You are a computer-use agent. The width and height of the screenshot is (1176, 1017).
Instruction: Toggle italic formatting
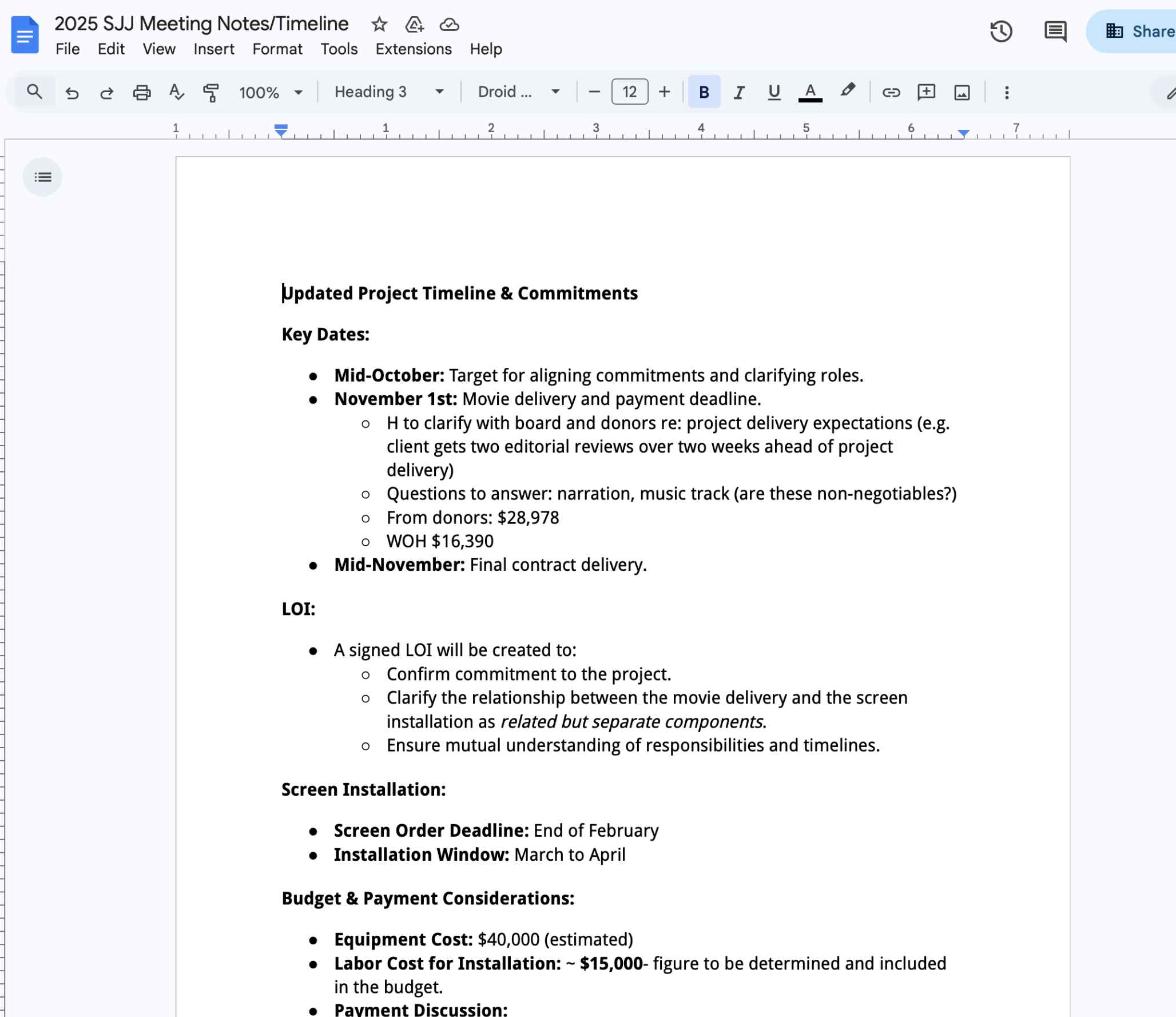coord(739,92)
